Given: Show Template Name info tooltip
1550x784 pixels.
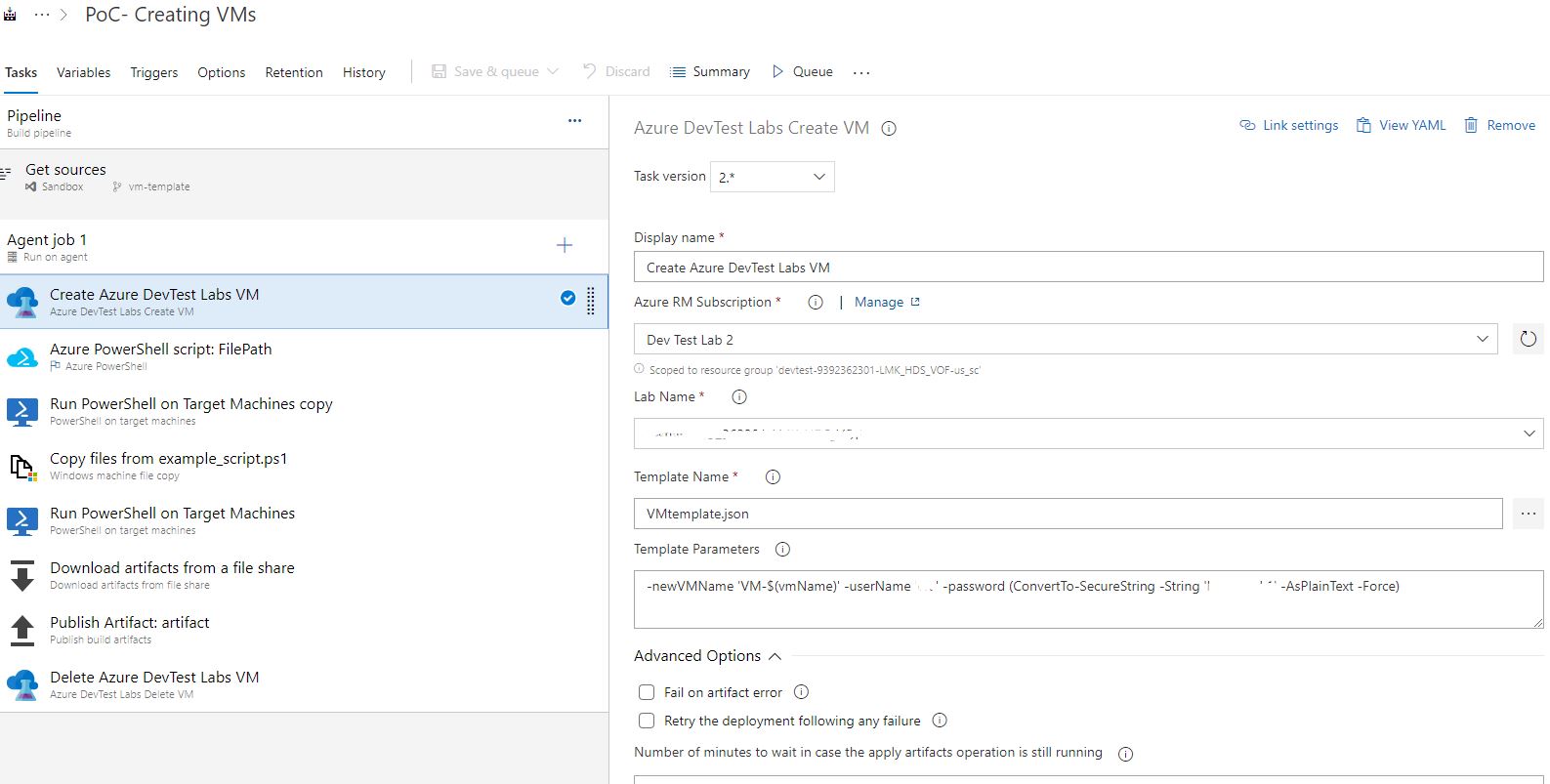Looking at the screenshot, I should [773, 477].
